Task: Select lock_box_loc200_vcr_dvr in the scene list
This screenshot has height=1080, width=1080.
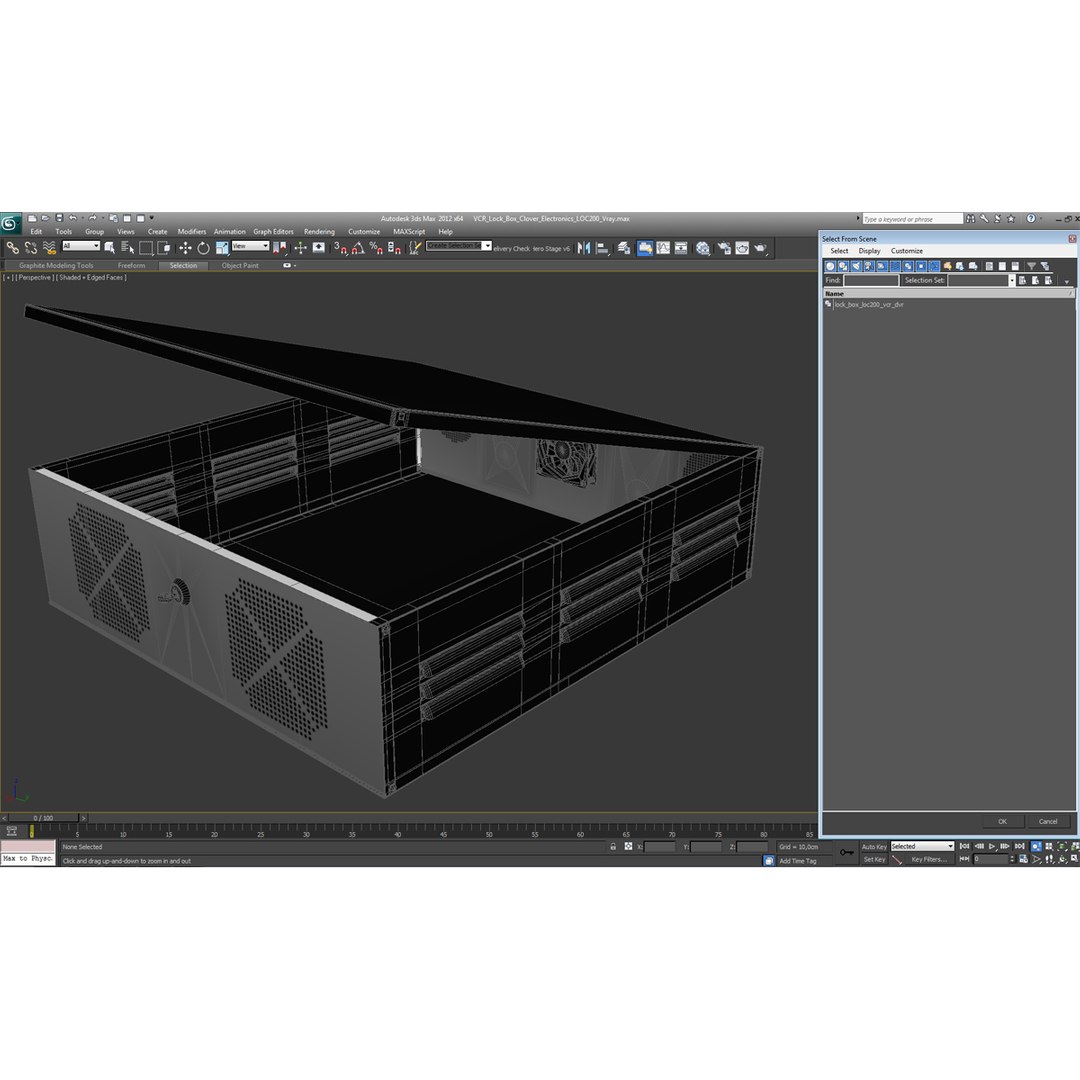Action: pyautogui.click(x=869, y=304)
